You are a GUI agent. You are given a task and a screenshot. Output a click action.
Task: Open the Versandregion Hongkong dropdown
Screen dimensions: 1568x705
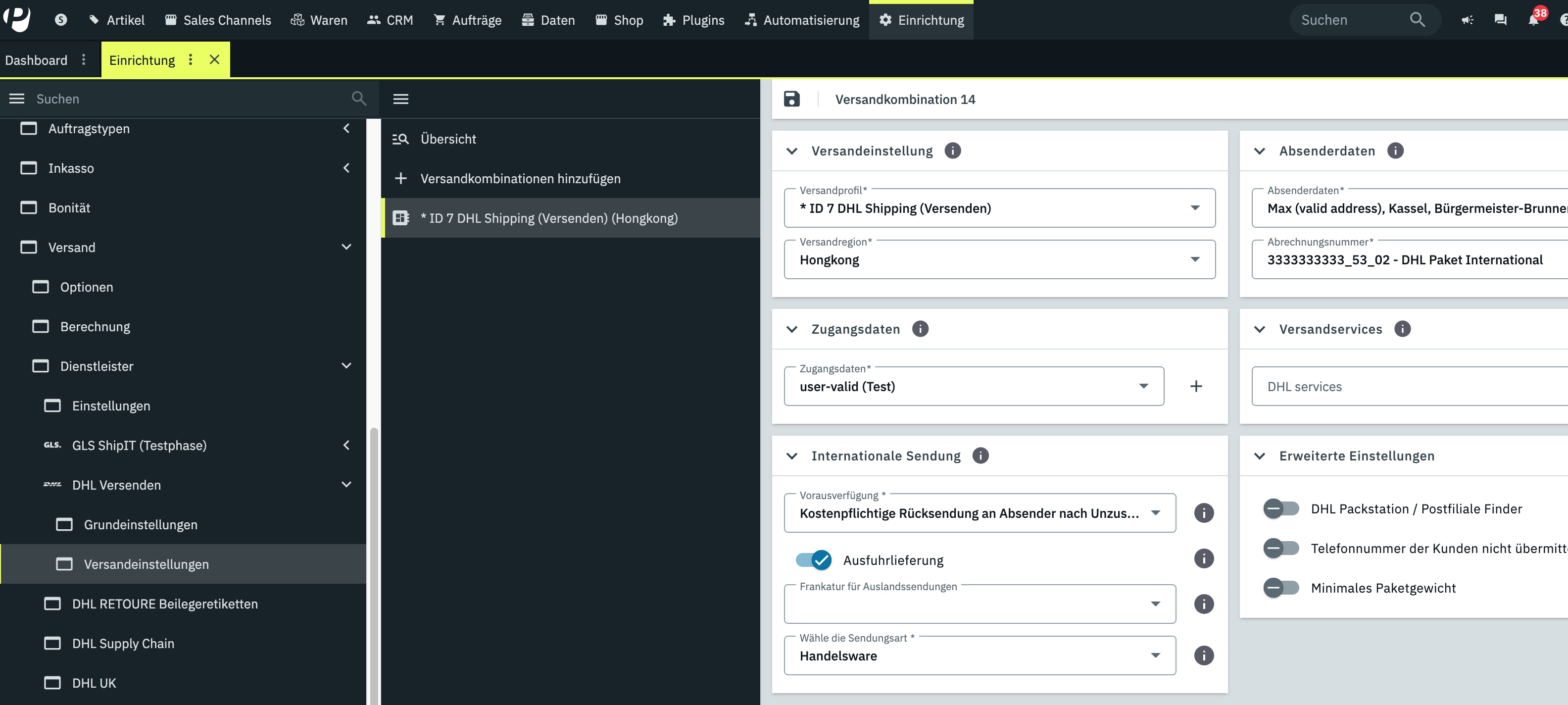point(999,259)
